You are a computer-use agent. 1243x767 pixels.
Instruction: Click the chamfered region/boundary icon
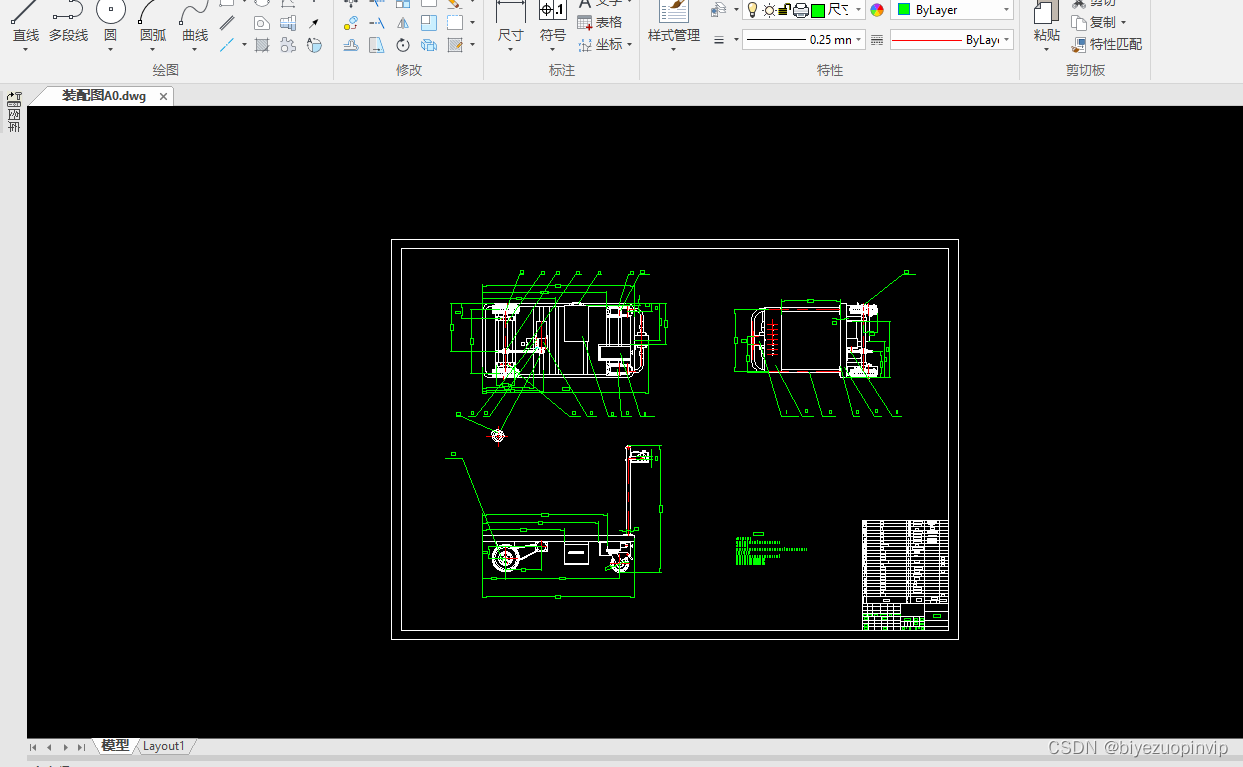(262, 23)
